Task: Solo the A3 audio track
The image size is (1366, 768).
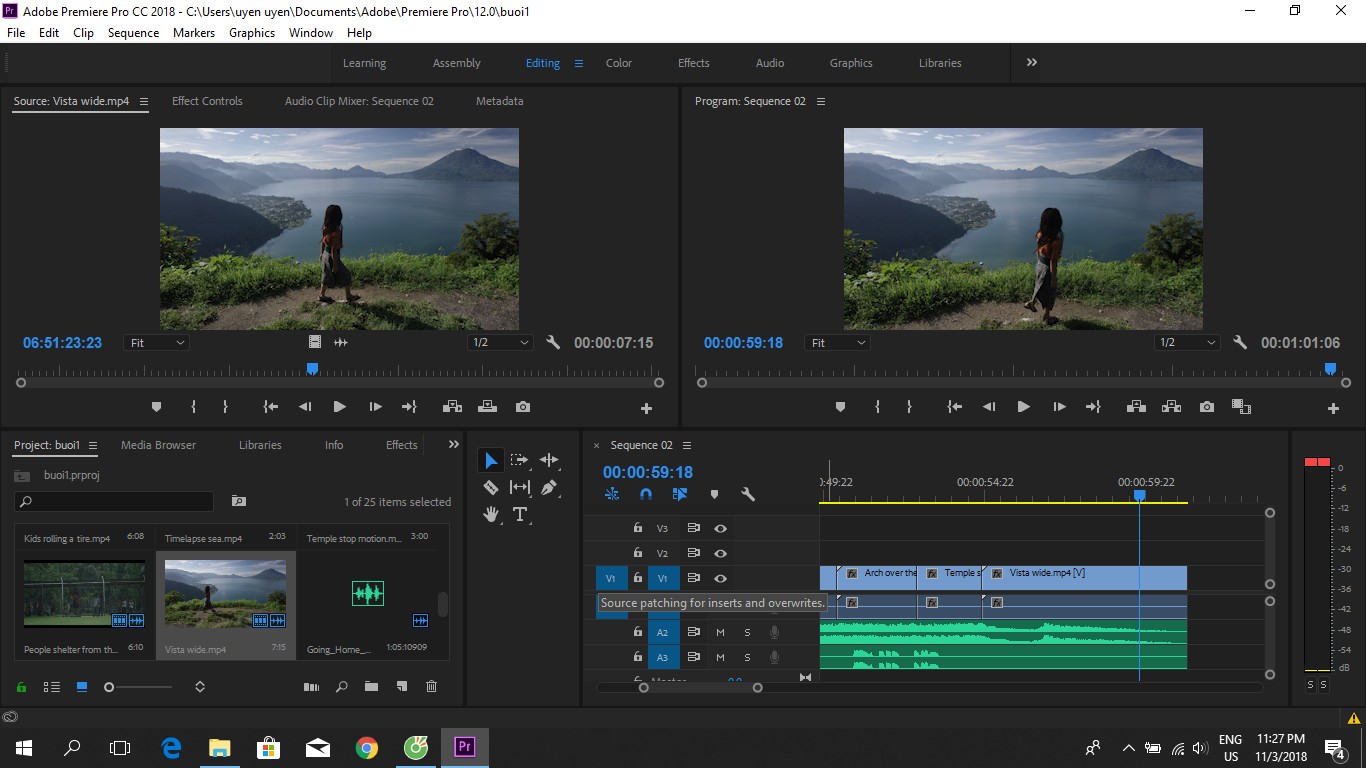Action: pos(747,657)
